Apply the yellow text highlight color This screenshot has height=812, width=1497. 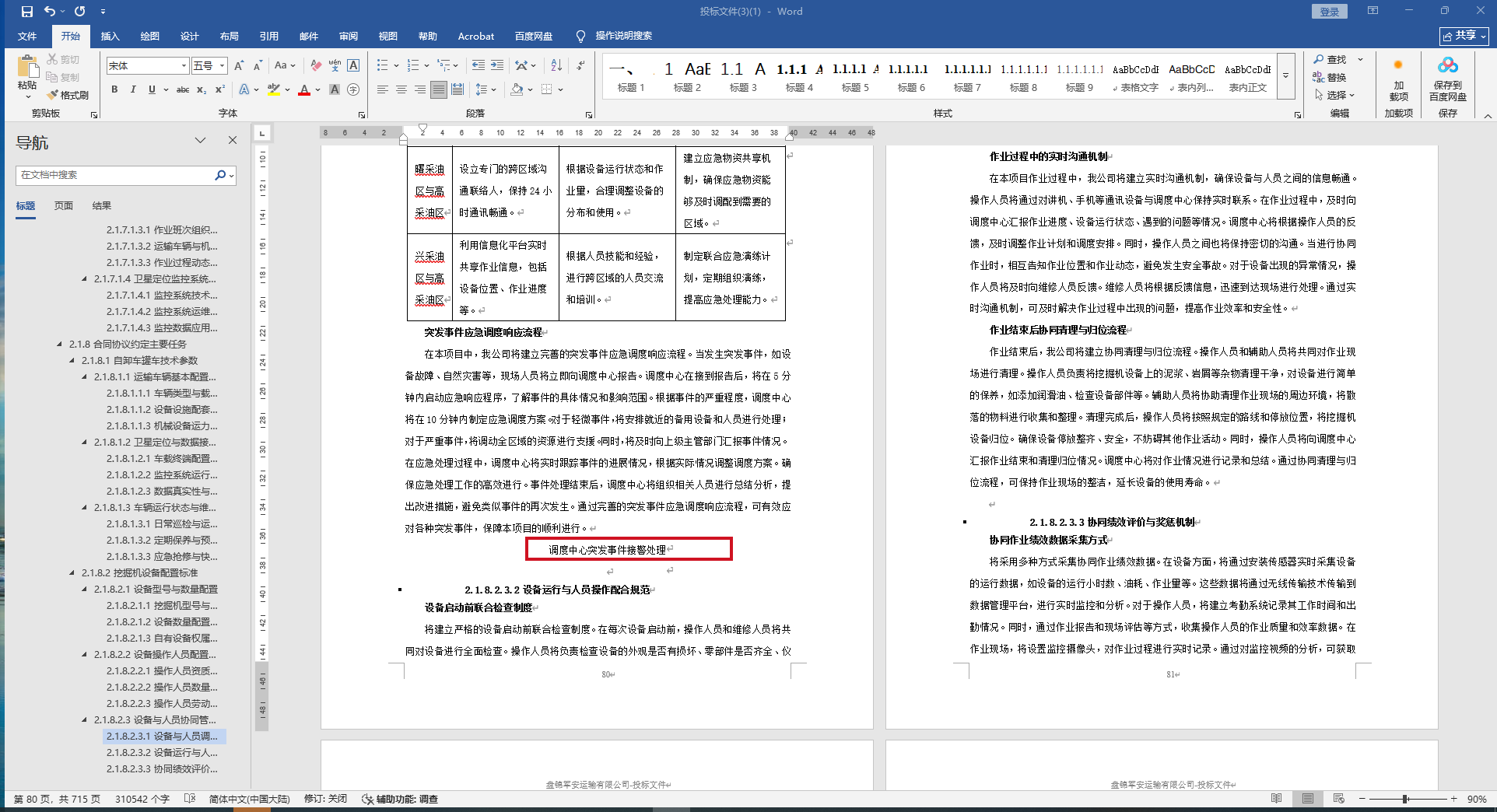273,89
